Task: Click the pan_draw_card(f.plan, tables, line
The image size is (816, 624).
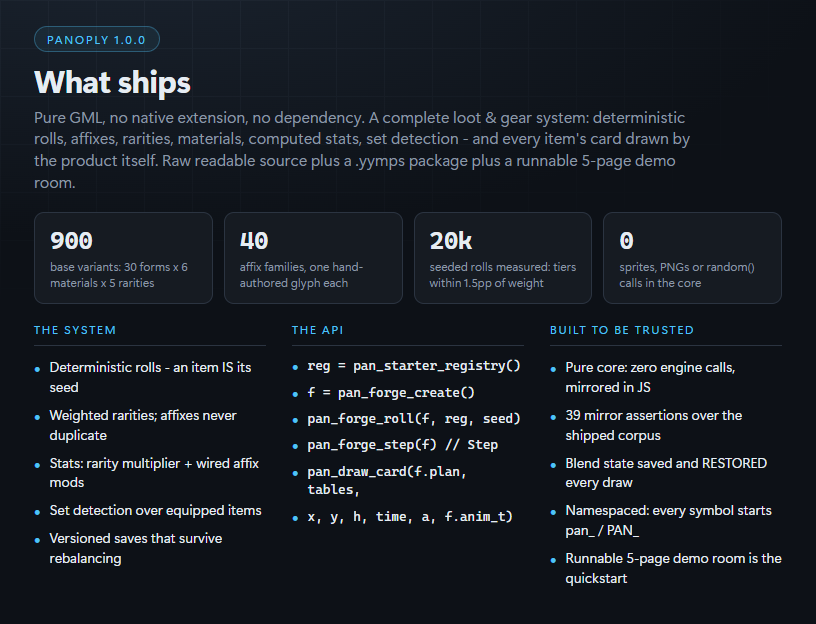Action: pos(387,480)
